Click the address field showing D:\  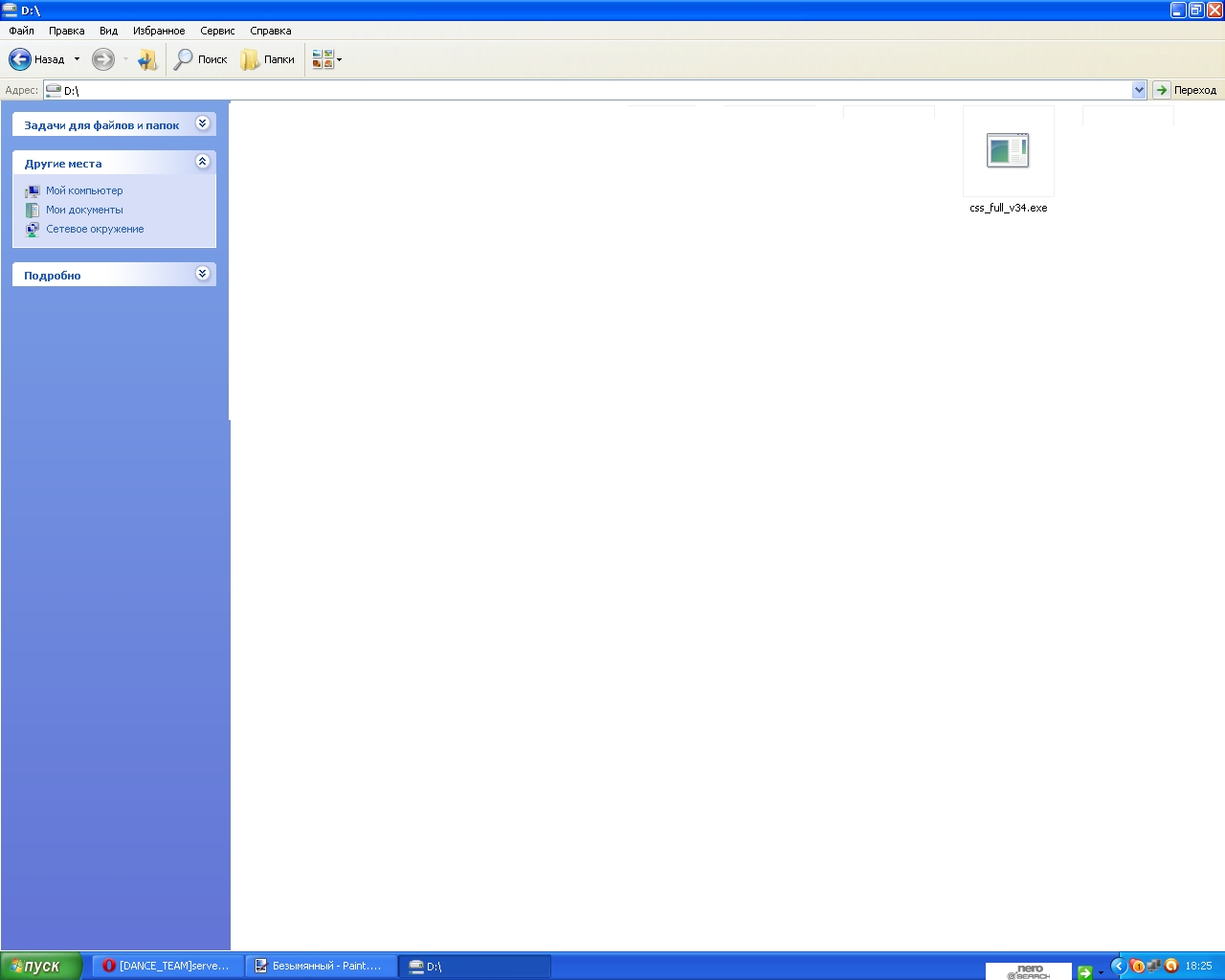click(x=574, y=90)
